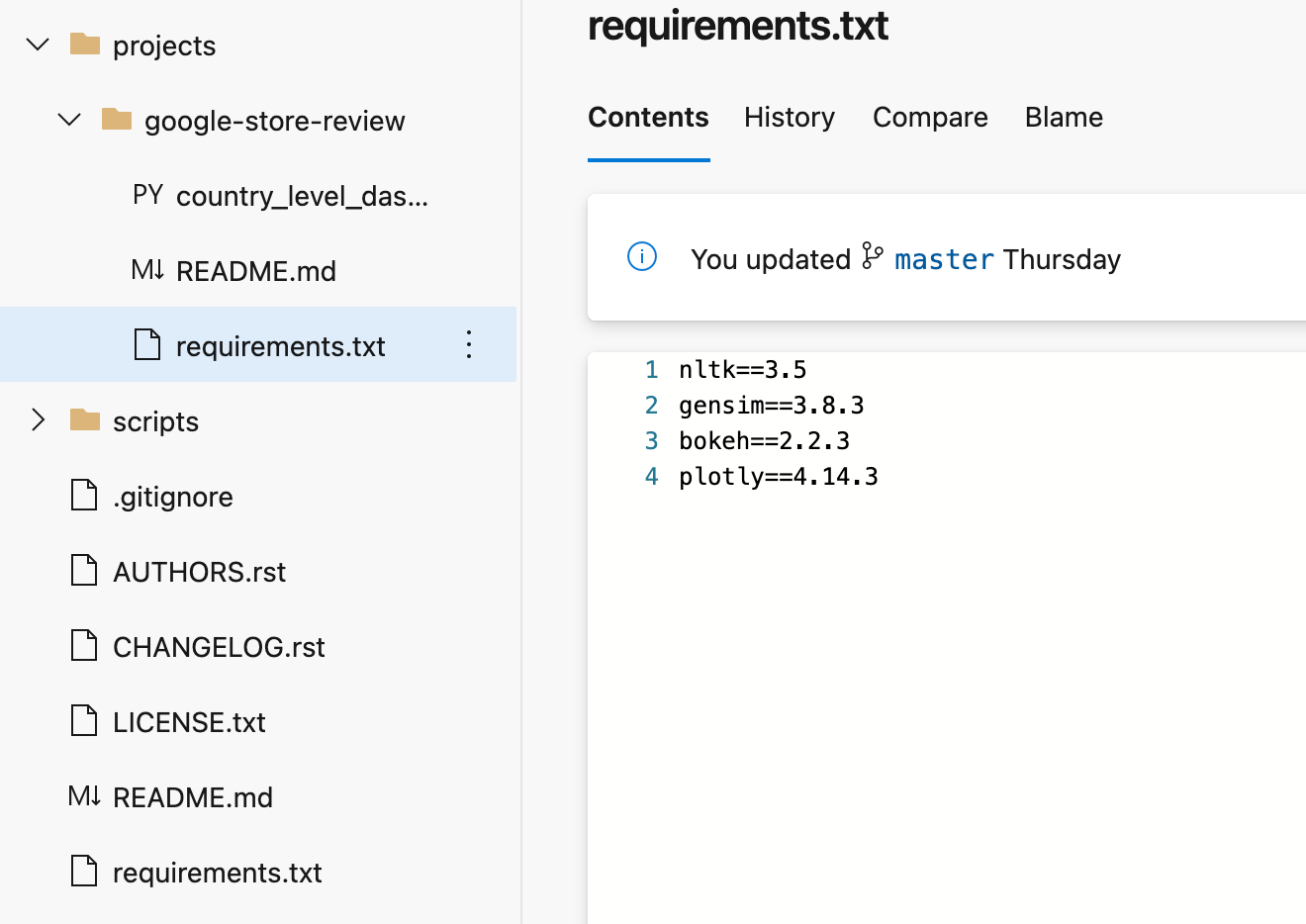Collapse the projects folder chevron
This screenshot has width=1306, height=924.
[x=38, y=45]
